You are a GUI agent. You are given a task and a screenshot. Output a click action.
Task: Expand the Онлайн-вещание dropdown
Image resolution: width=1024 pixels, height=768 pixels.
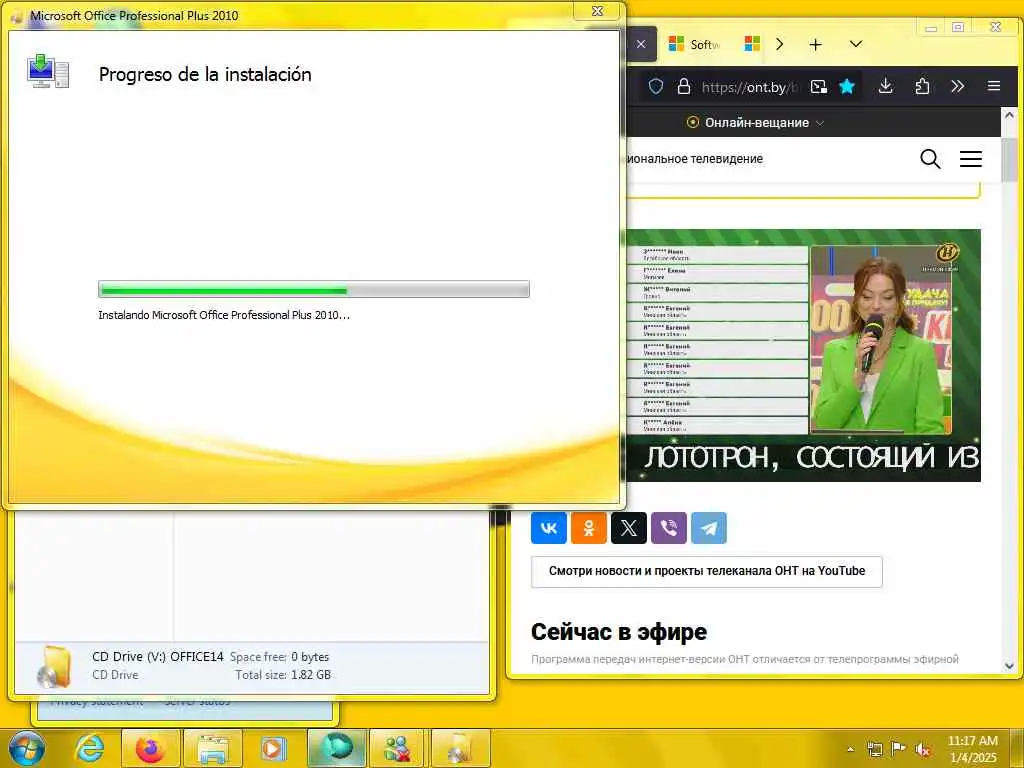tap(756, 122)
